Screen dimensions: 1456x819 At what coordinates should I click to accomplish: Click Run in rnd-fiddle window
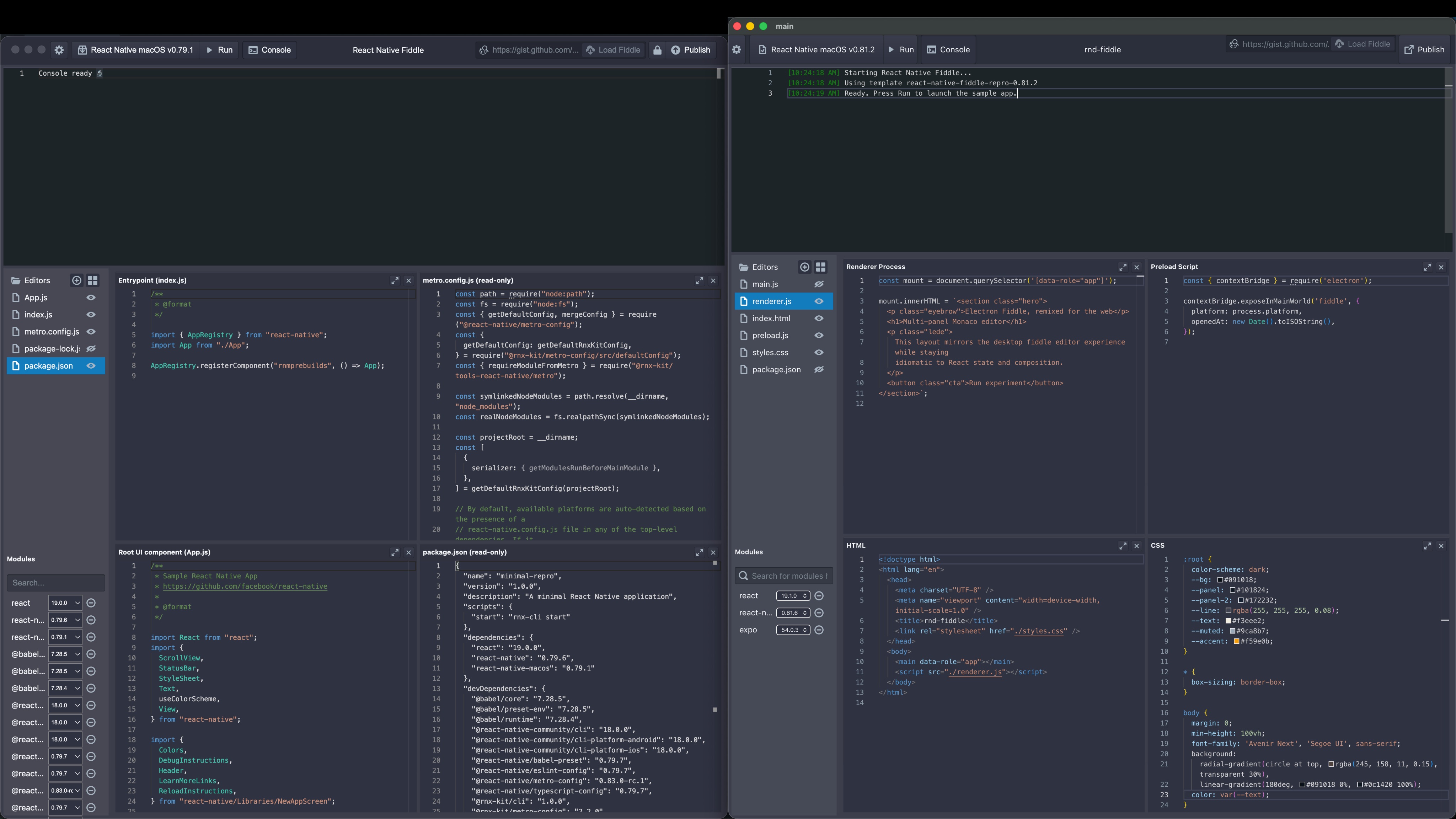(901, 50)
